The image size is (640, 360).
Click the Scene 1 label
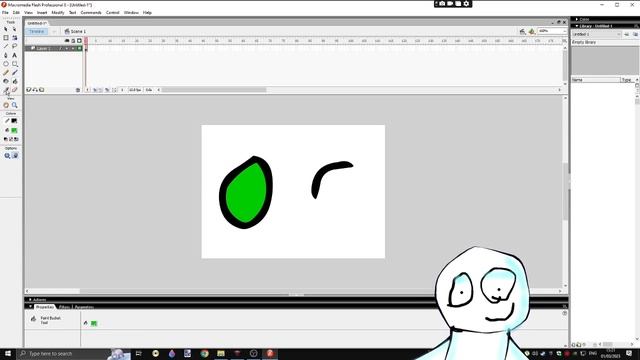pyautogui.click(x=78, y=31)
